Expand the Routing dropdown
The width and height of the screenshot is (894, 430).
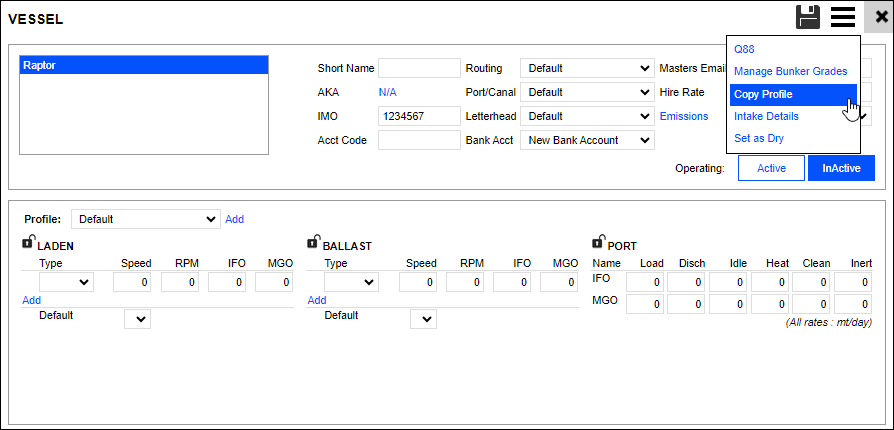(x=587, y=68)
